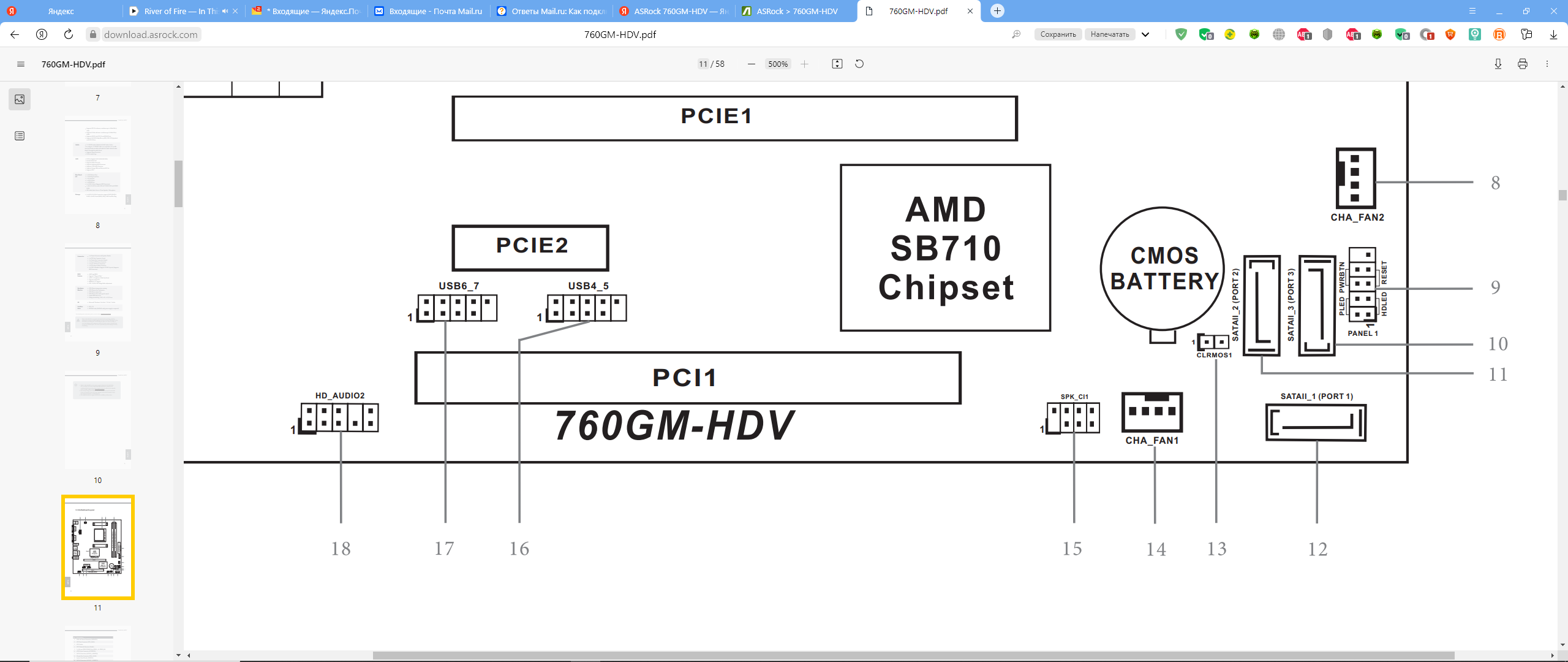This screenshot has width=1568, height=662.
Task: Click the thumbnail panel scrollbar handle
Action: [x=178, y=184]
